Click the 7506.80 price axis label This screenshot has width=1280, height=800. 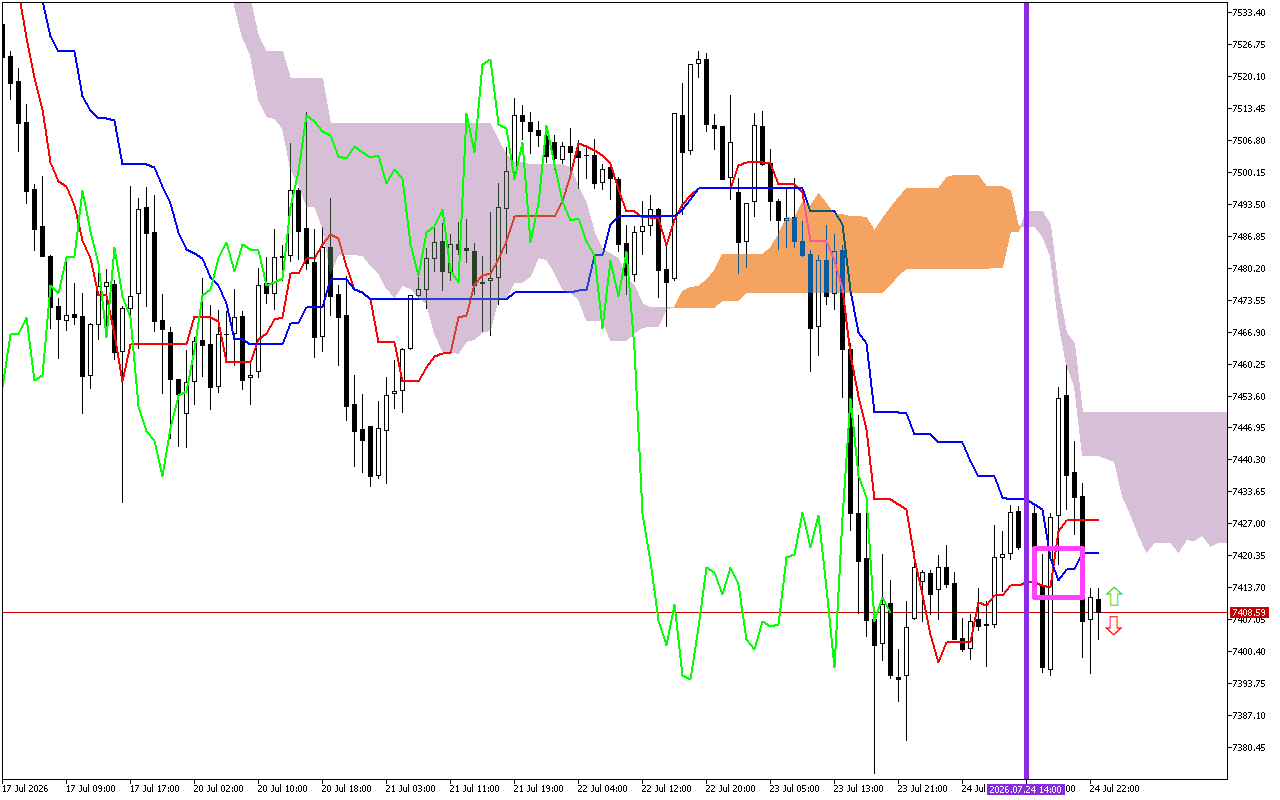[x=1250, y=141]
